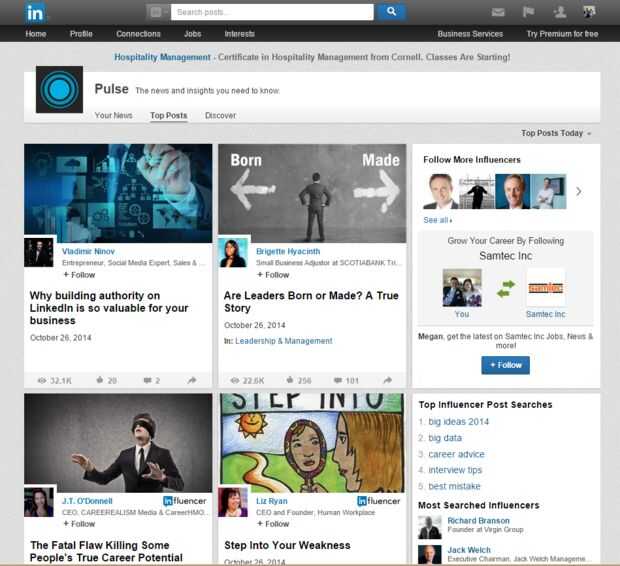Open comments on Brigette Hyacinth post

coord(338,380)
